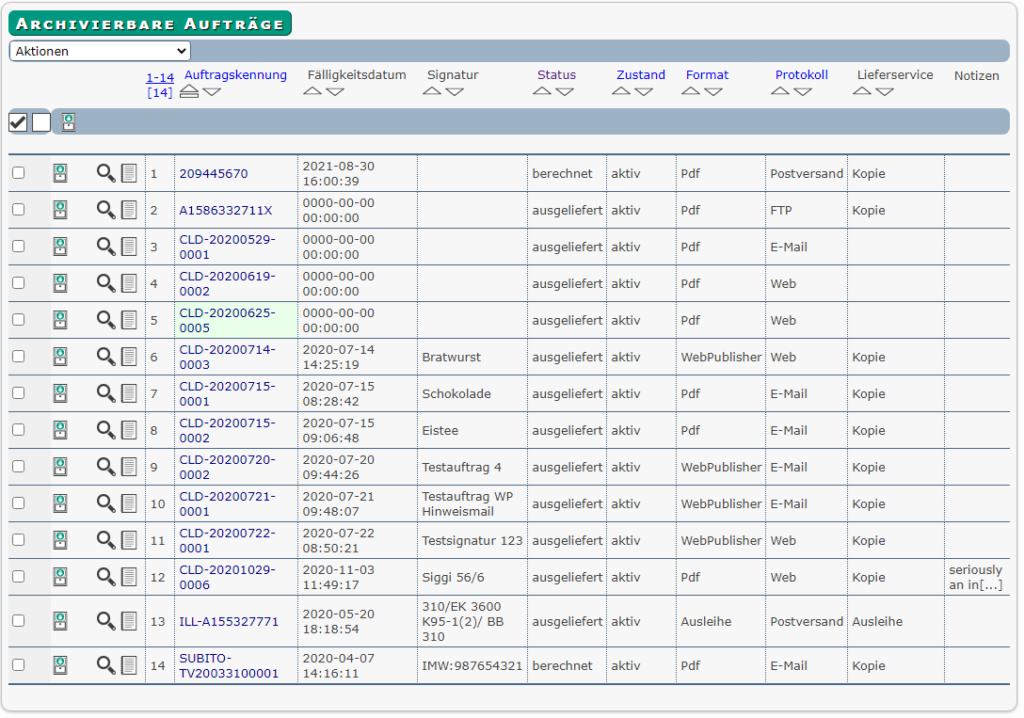Viewport: 1024px width, 718px height.
Task: Click the Archivierbare Aufträge title tab
Action: point(150,24)
